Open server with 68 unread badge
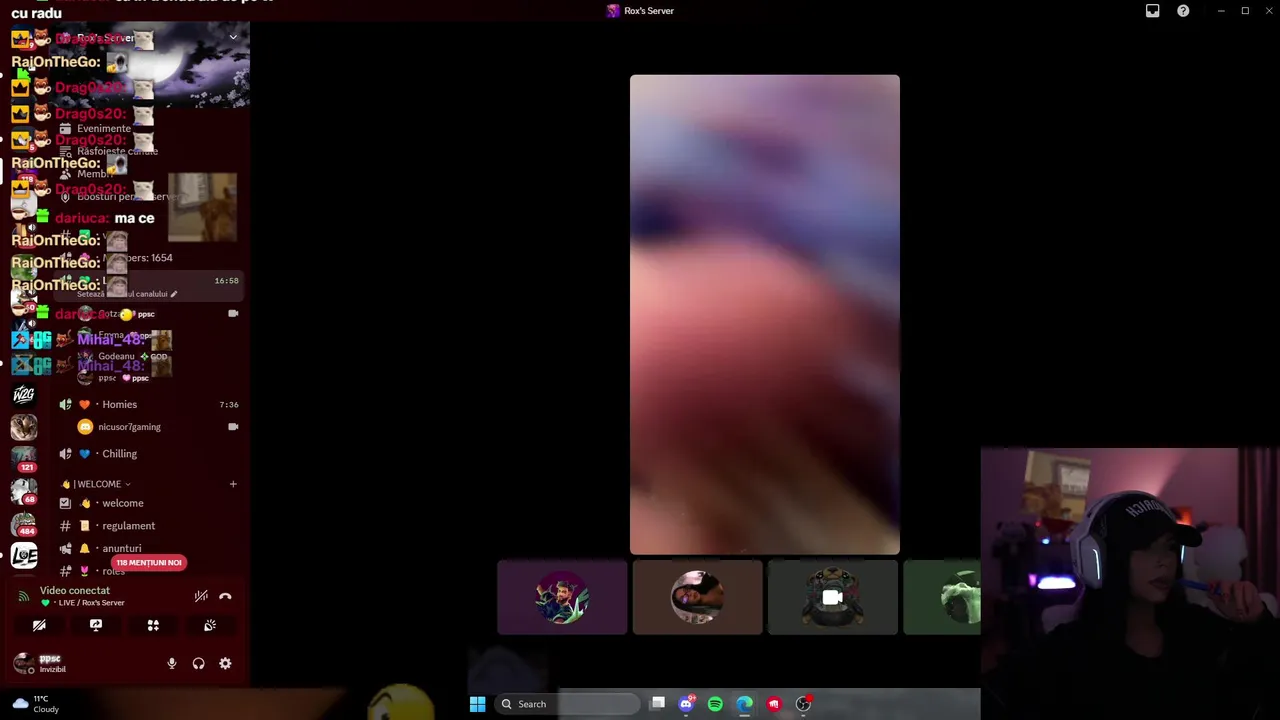Screen dimensions: 1280x720 pyautogui.click(x=24, y=491)
